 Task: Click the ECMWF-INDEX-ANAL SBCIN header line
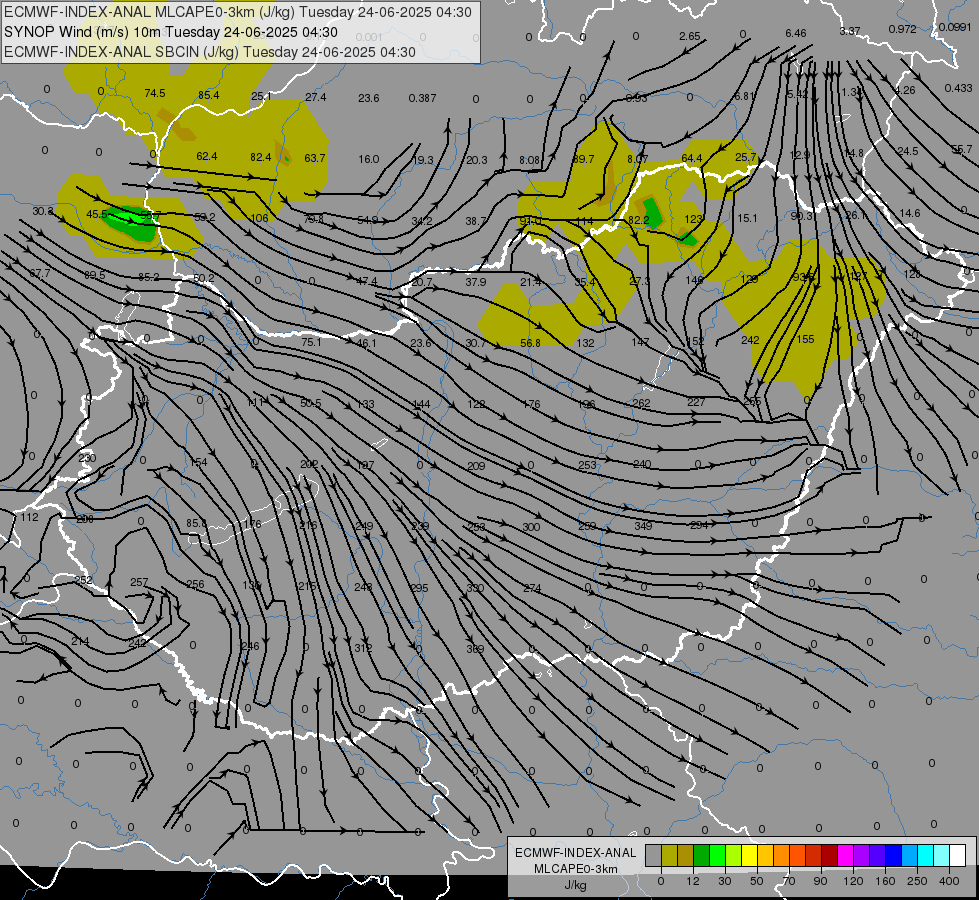pos(210,52)
